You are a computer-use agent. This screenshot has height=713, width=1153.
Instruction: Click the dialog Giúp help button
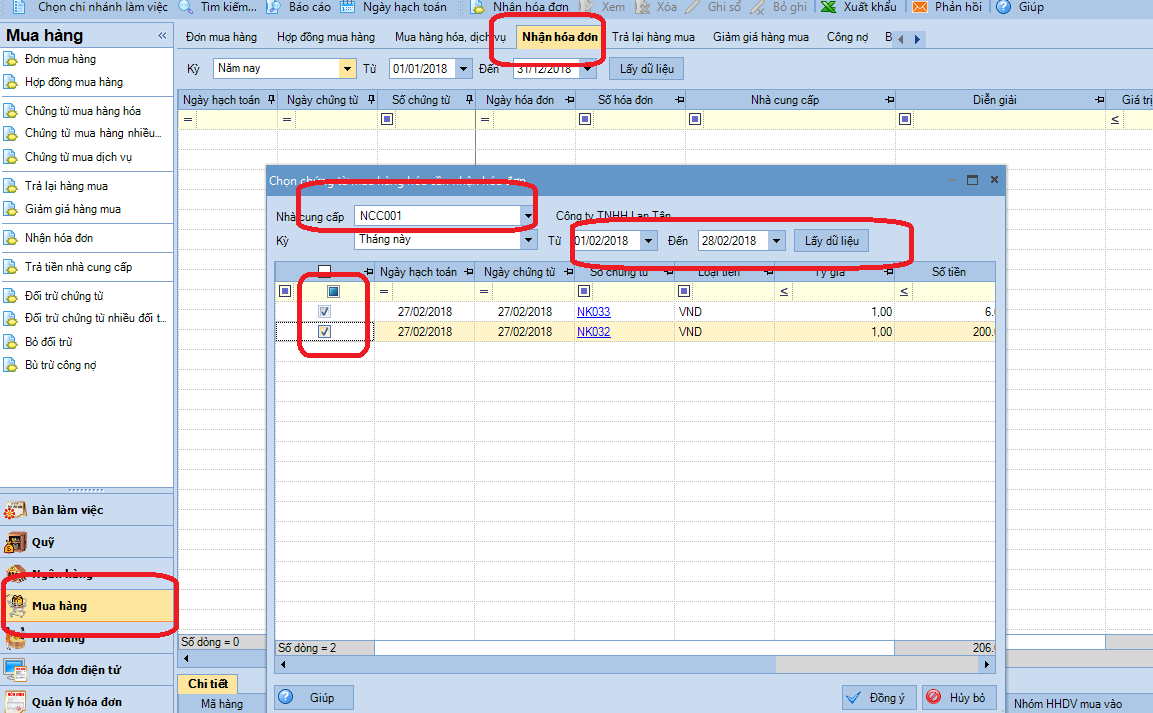(314, 698)
